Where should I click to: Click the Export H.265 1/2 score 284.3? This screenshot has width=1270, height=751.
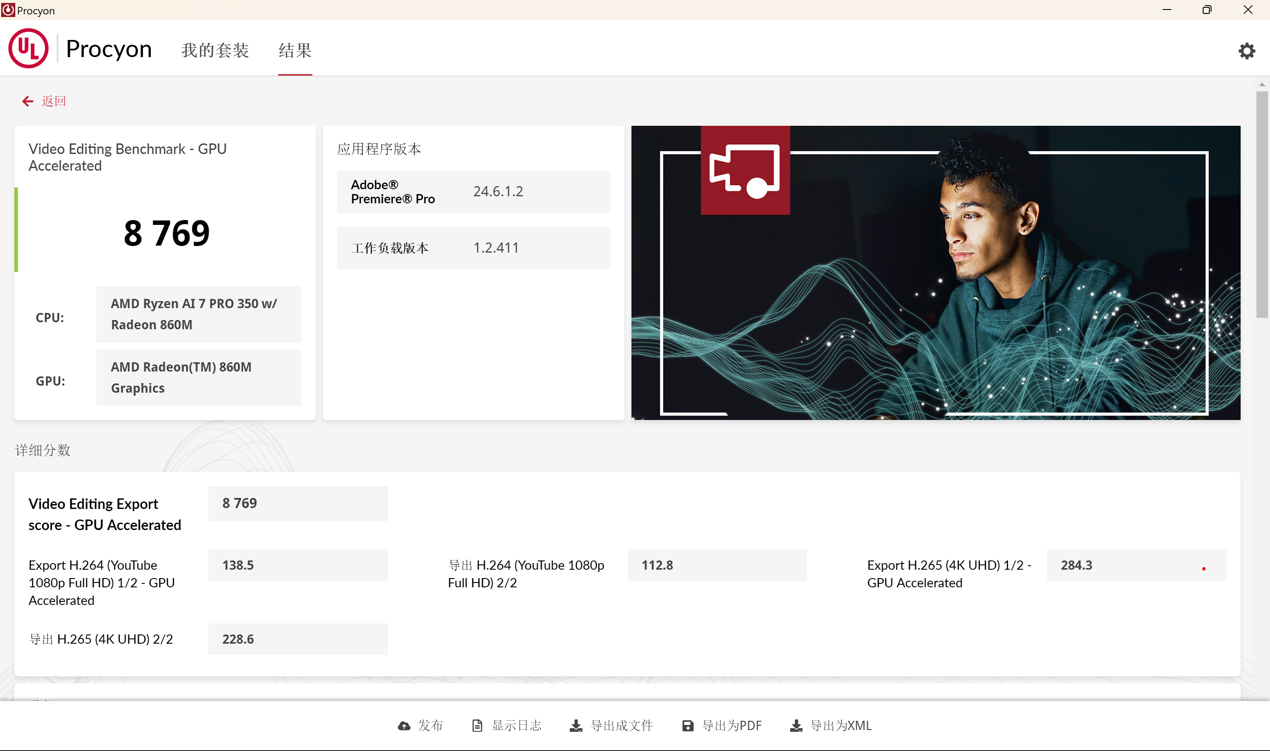[x=1135, y=566]
